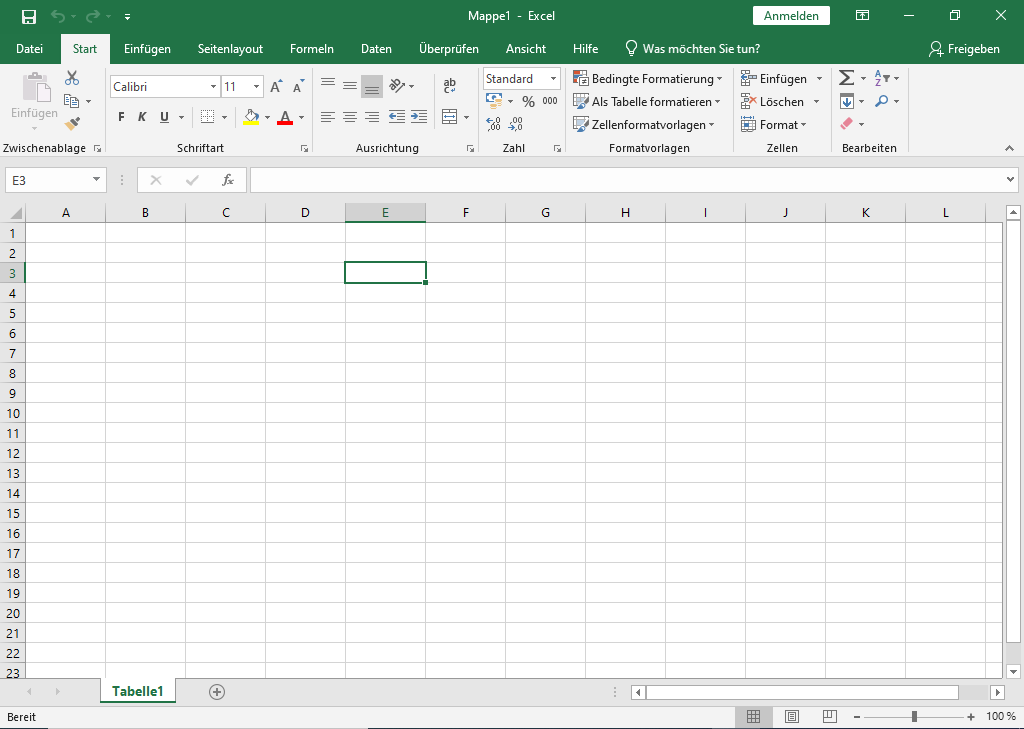Expand the Standard number format dropdown
The height and width of the screenshot is (729, 1024).
coord(553,79)
